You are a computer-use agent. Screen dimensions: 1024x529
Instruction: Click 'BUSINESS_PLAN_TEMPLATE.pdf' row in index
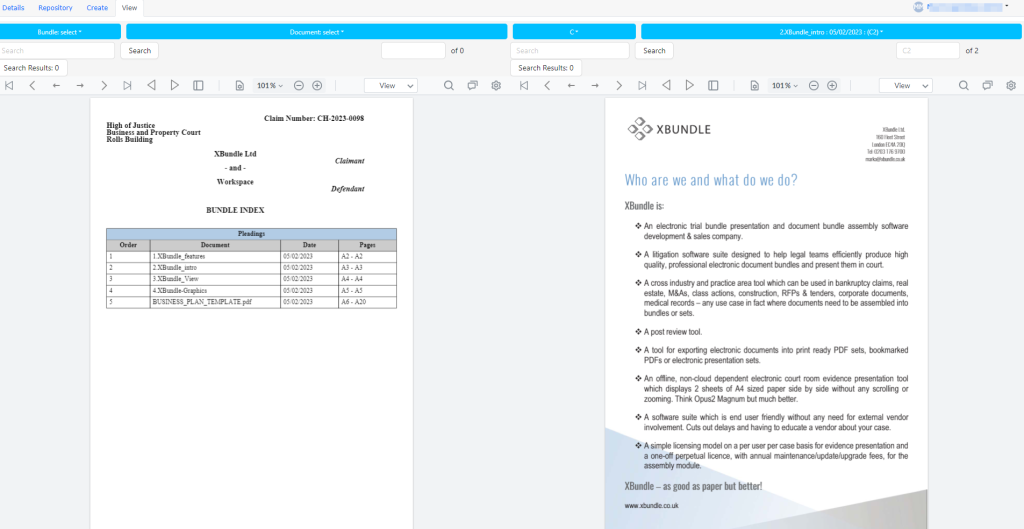pyautogui.click(x=251, y=302)
